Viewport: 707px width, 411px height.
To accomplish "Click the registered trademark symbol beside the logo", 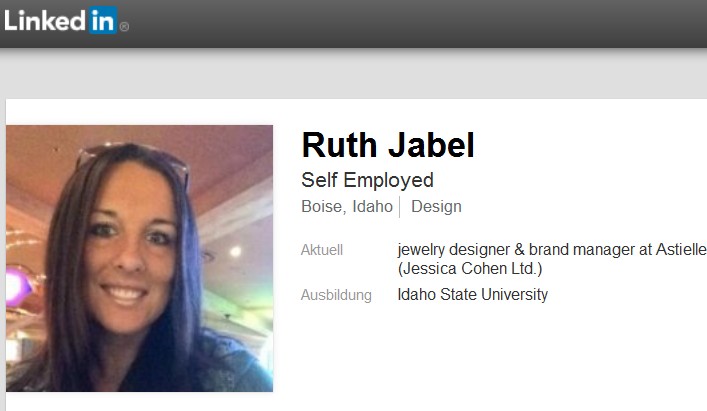I will point(124,27).
